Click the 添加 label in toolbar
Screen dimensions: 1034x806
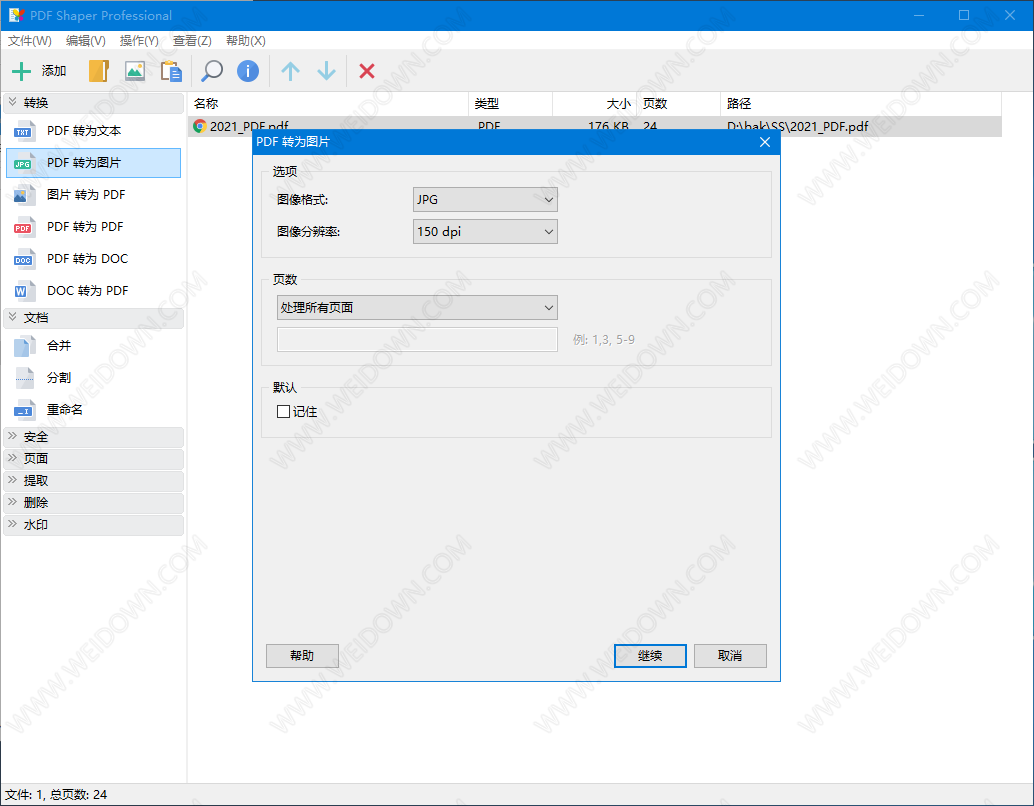[x=54, y=71]
